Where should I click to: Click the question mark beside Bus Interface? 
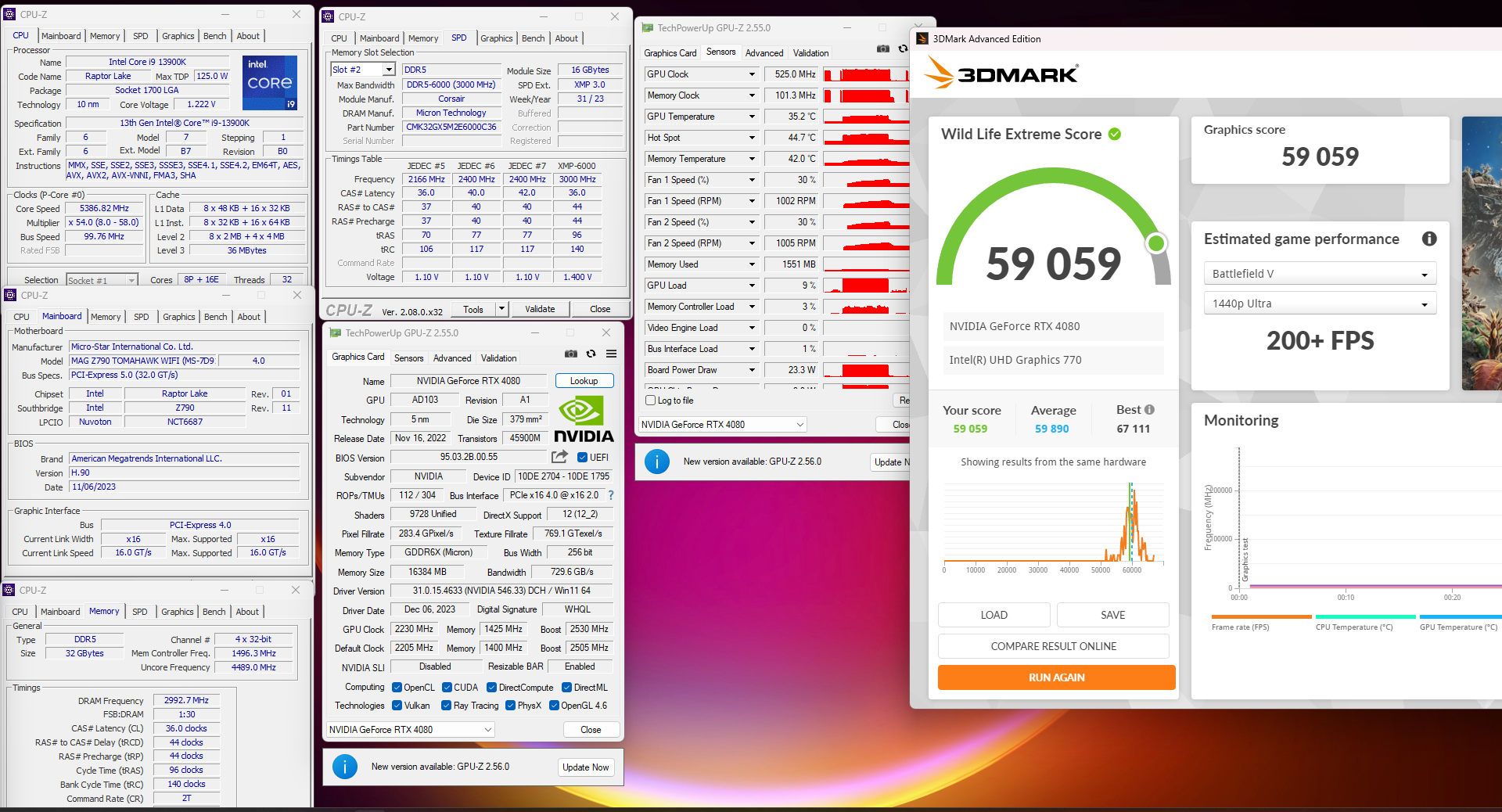tap(611, 495)
